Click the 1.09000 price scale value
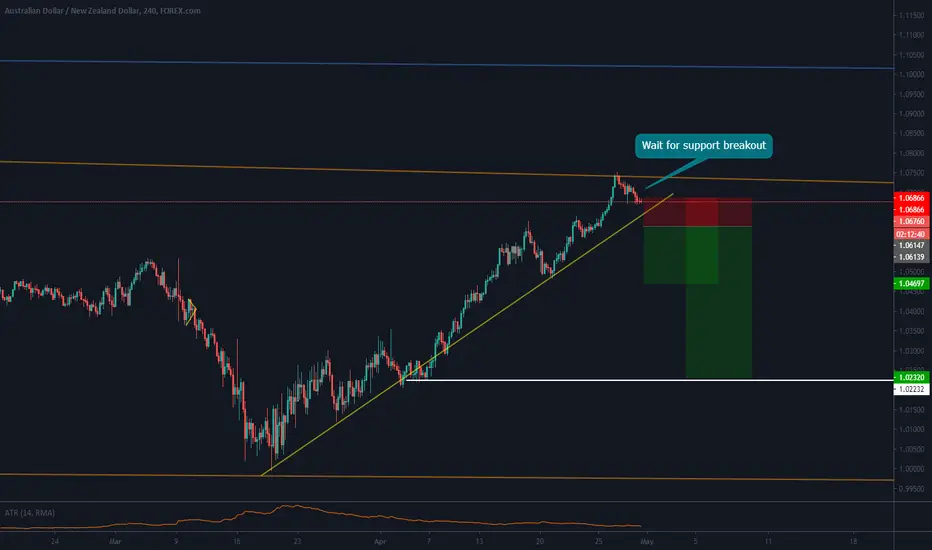The height and width of the screenshot is (550, 932). 911,114
